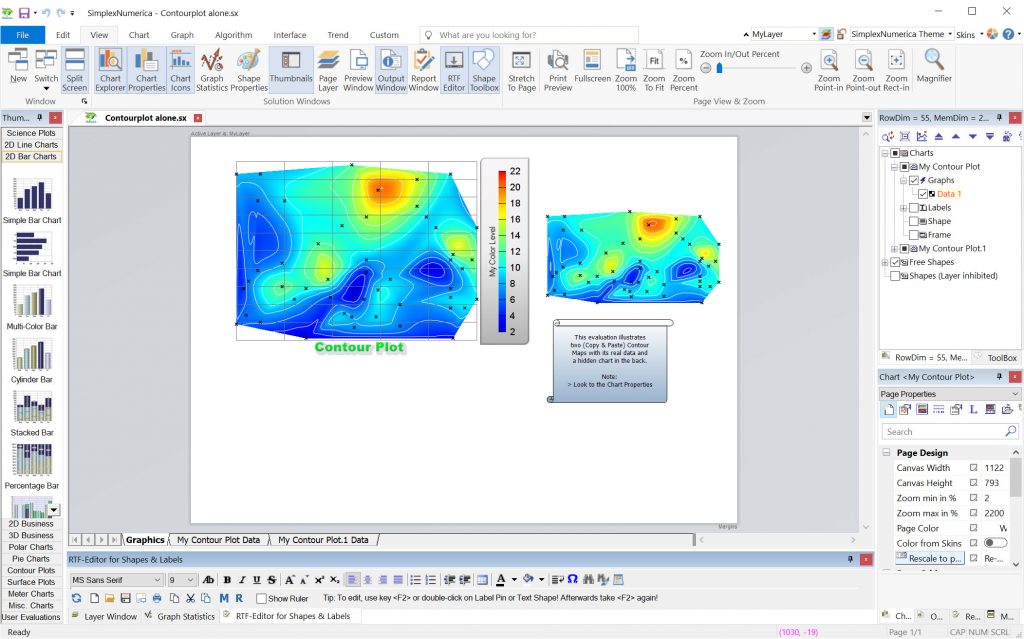Expand the My Contour Plot.1 node
This screenshot has height=639, width=1024.
894,248
